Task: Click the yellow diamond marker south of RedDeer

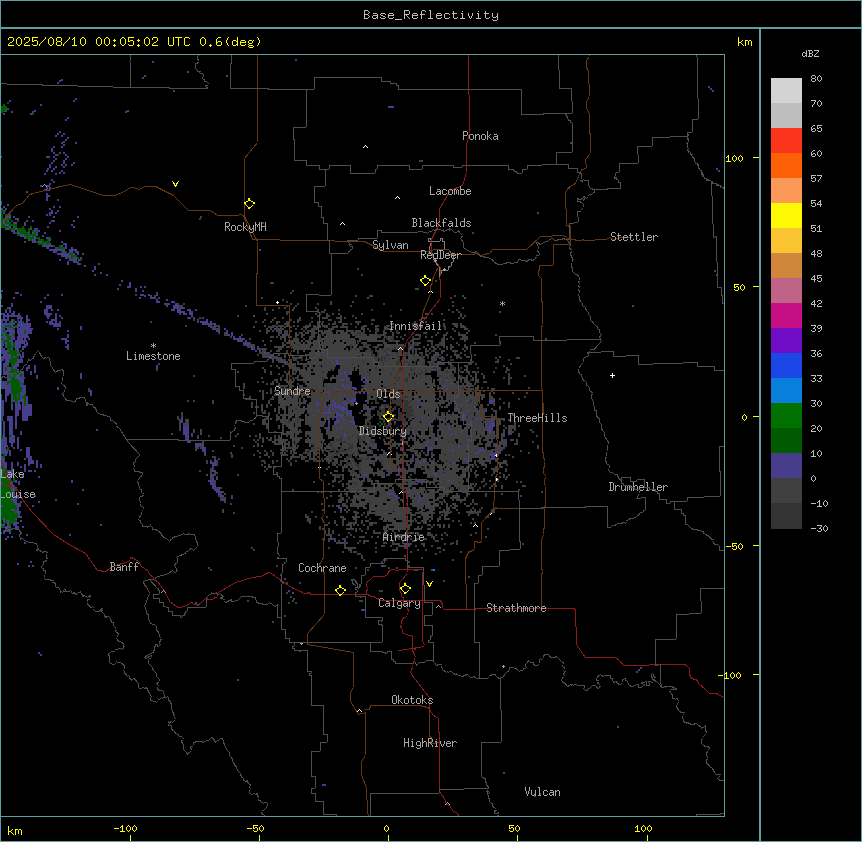Action: 425,281
